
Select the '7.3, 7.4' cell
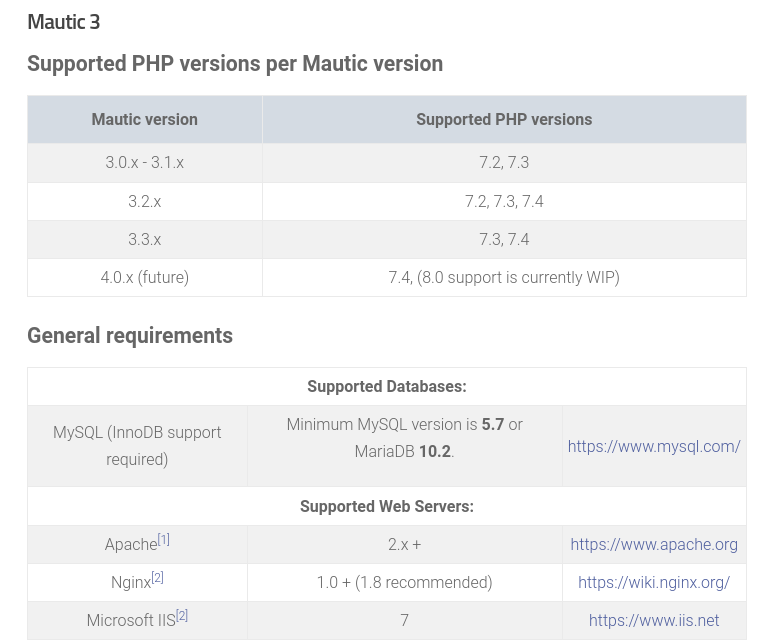click(504, 239)
